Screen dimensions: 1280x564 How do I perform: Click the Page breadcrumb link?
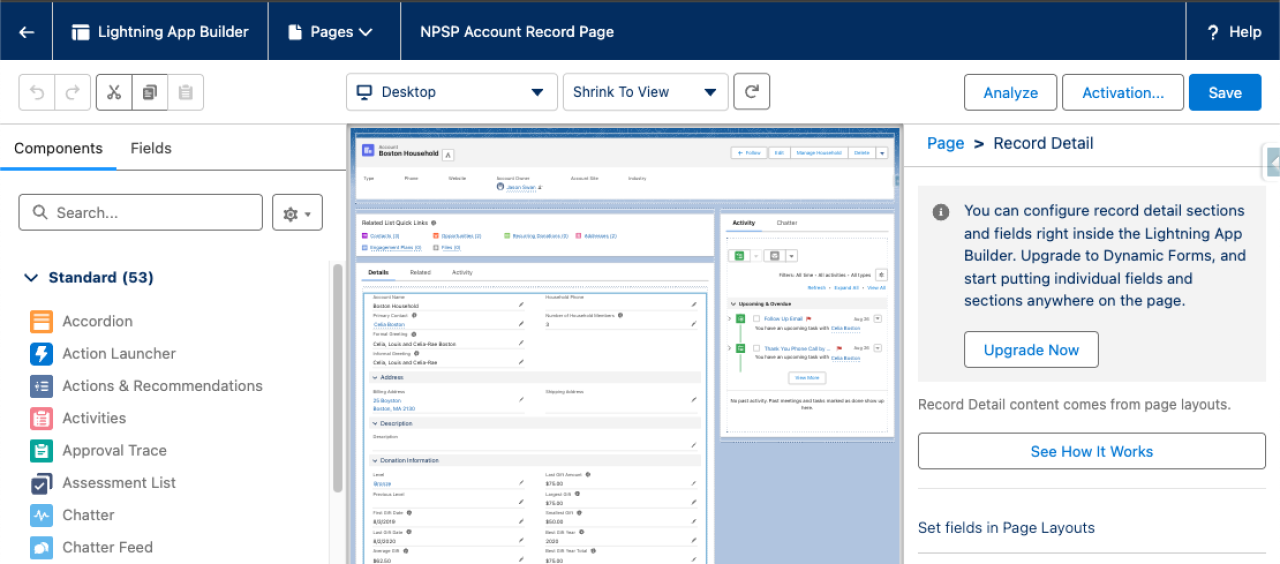point(945,143)
